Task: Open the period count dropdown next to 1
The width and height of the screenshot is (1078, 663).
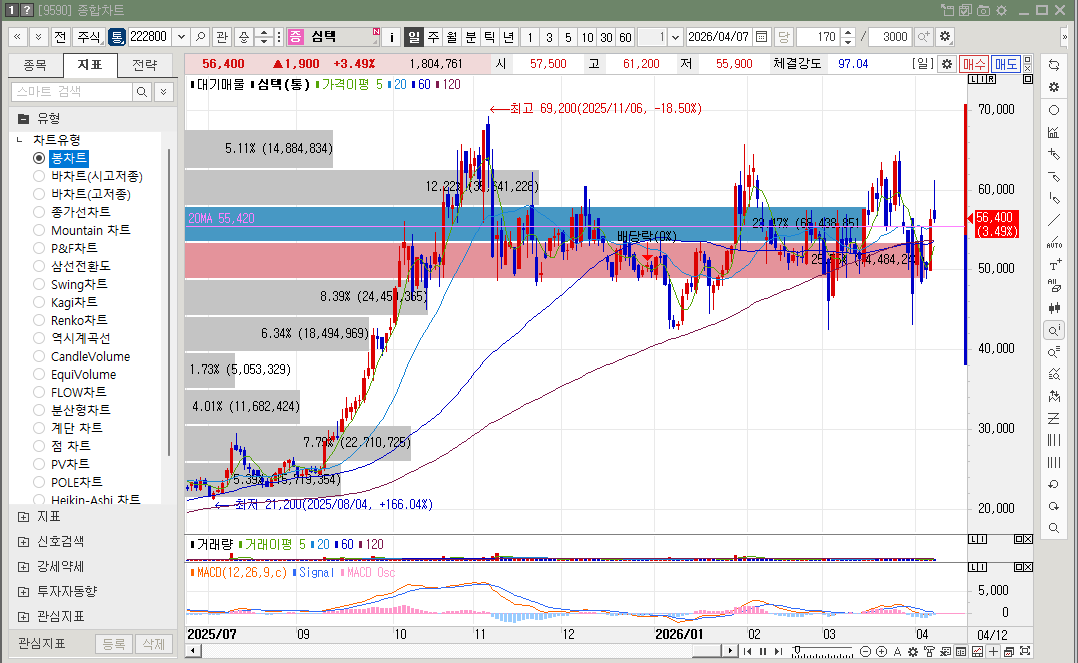Action: (x=675, y=36)
